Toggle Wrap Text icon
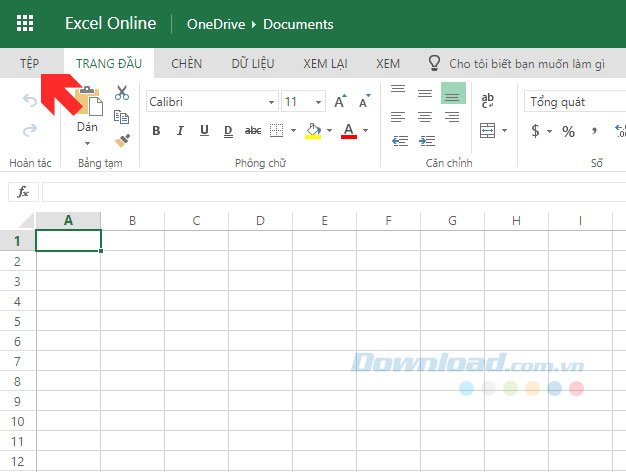626x472 pixels. click(x=487, y=100)
